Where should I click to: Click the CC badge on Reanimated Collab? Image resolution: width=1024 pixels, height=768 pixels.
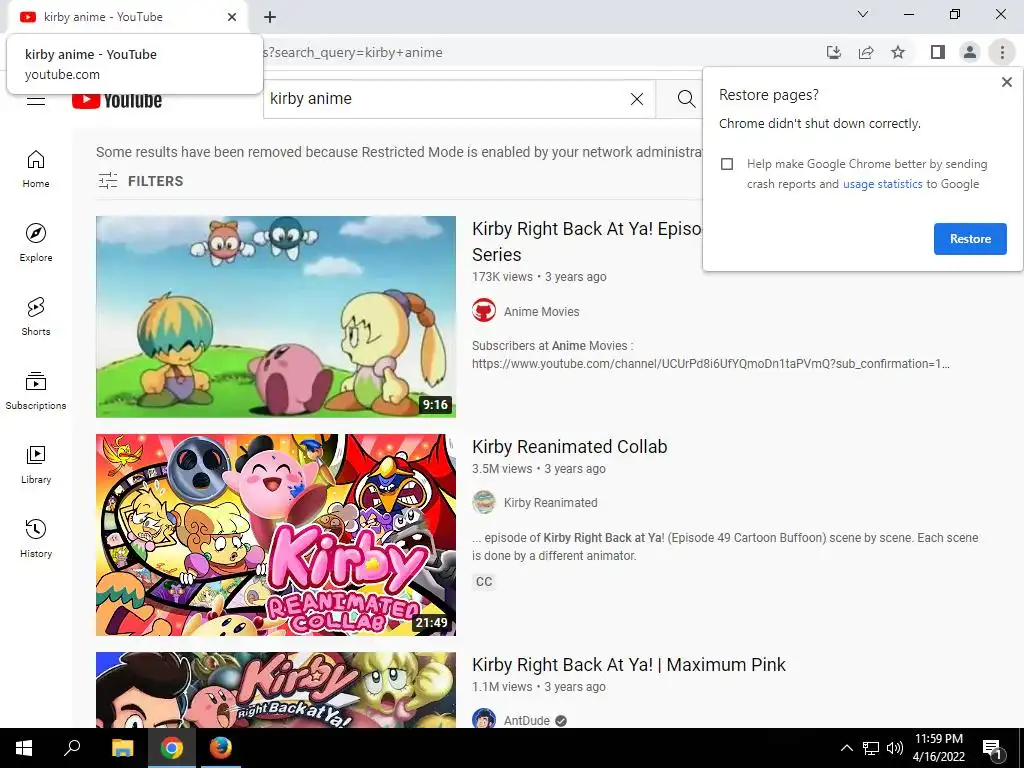coord(484,582)
